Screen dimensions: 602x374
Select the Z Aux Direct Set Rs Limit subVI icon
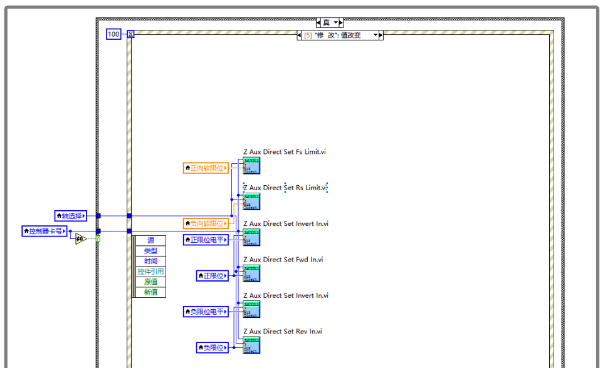coord(251,202)
